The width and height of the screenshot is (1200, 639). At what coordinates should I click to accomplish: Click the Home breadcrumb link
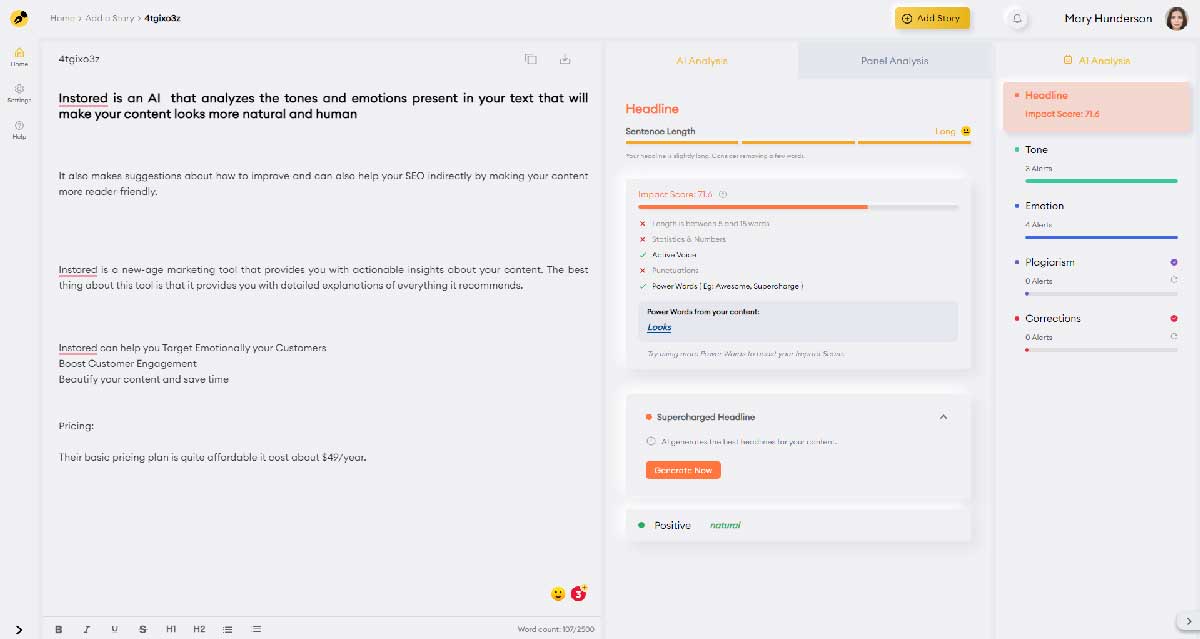coord(62,18)
